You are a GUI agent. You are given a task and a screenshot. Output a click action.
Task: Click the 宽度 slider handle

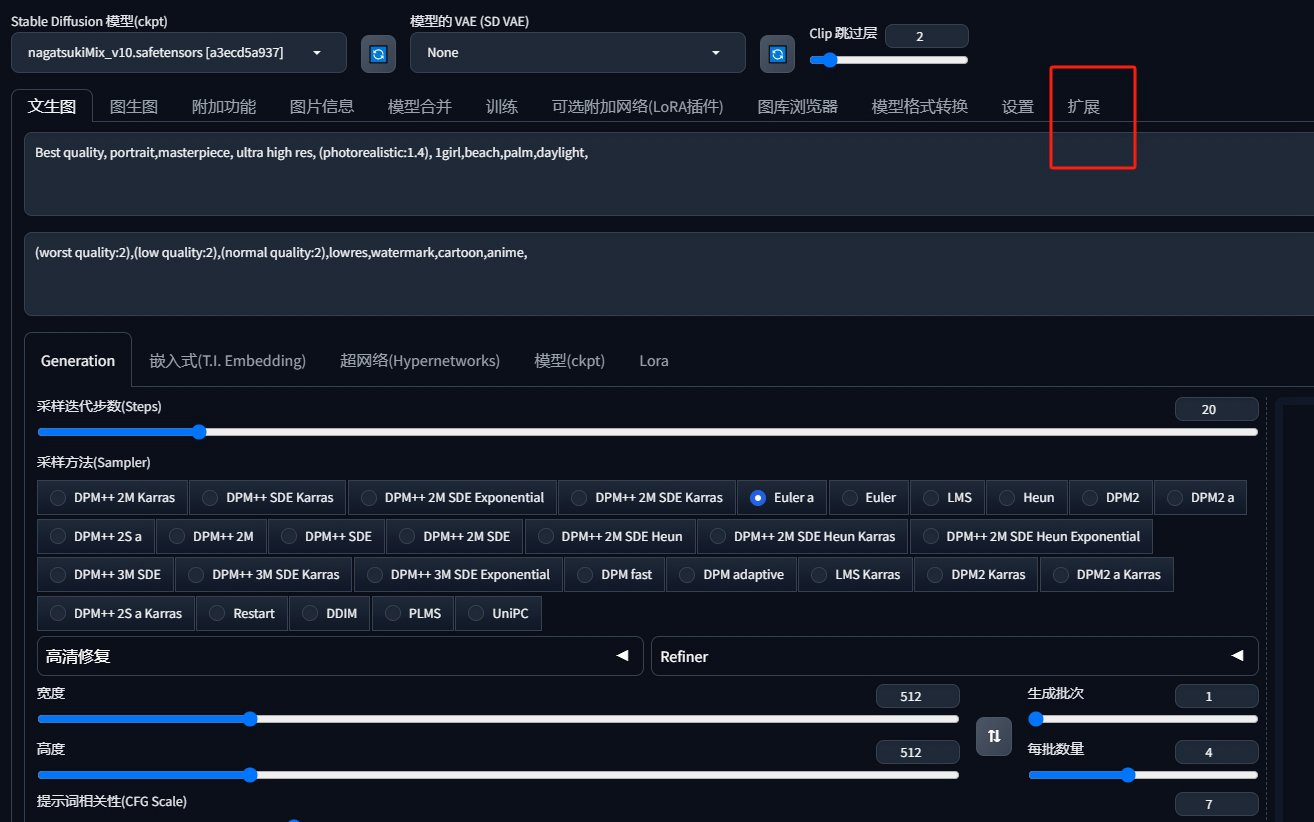[x=250, y=718]
